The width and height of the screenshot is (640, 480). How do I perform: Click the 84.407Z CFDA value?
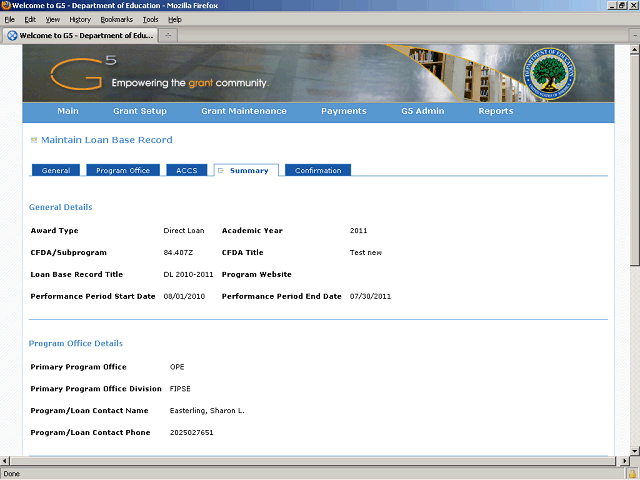click(x=178, y=253)
